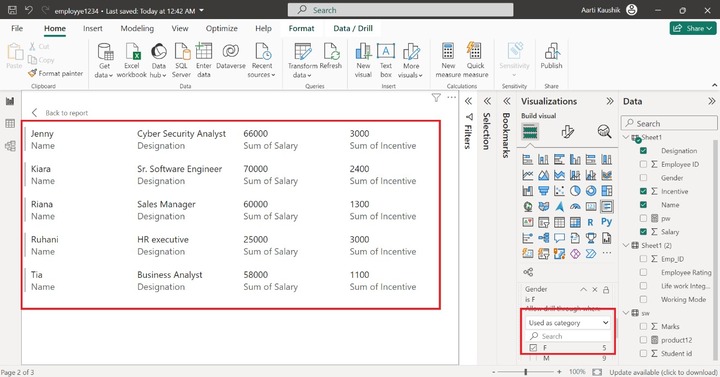720x377 pixels.
Task: Click the Excel workbook icon
Action: (x=132, y=52)
